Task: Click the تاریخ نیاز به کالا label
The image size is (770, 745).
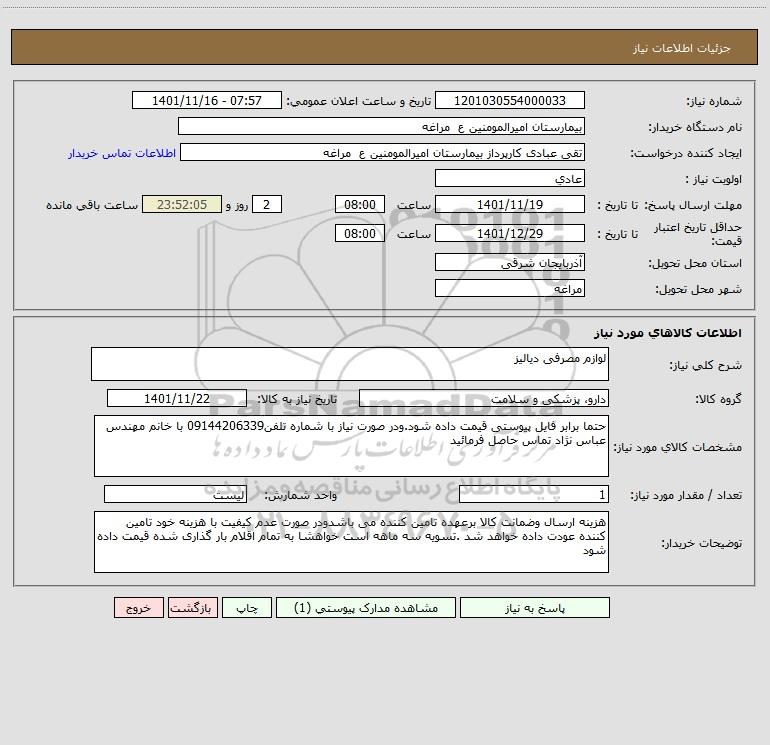Action: coord(297,399)
